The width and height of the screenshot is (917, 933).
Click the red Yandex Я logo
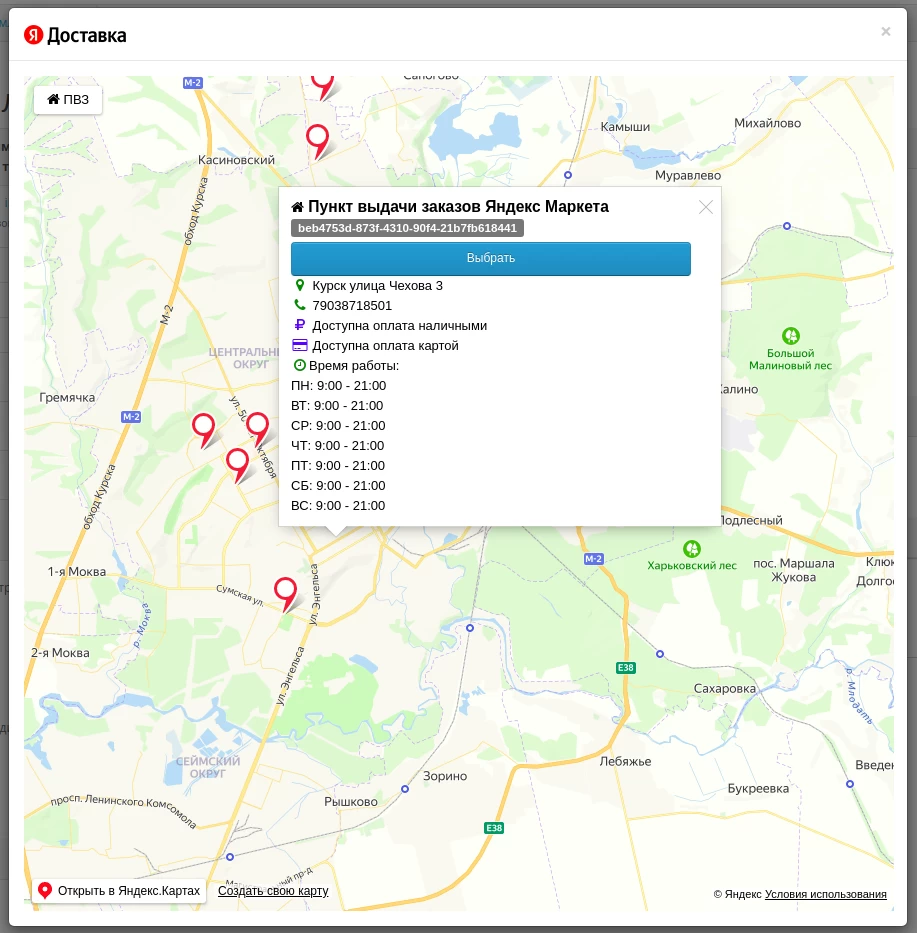[x=33, y=35]
